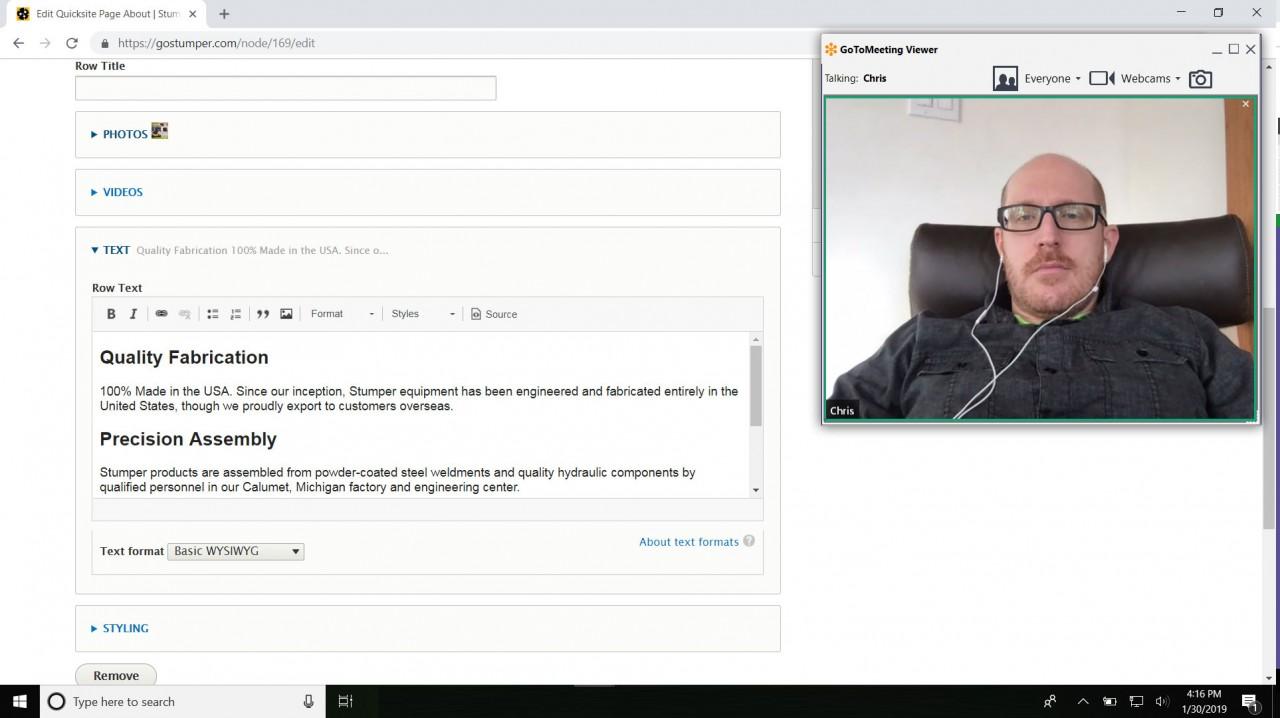Click the photo thumbnail next to PHOTOS
This screenshot has width=1280, height=718.
tap(159, 131)
